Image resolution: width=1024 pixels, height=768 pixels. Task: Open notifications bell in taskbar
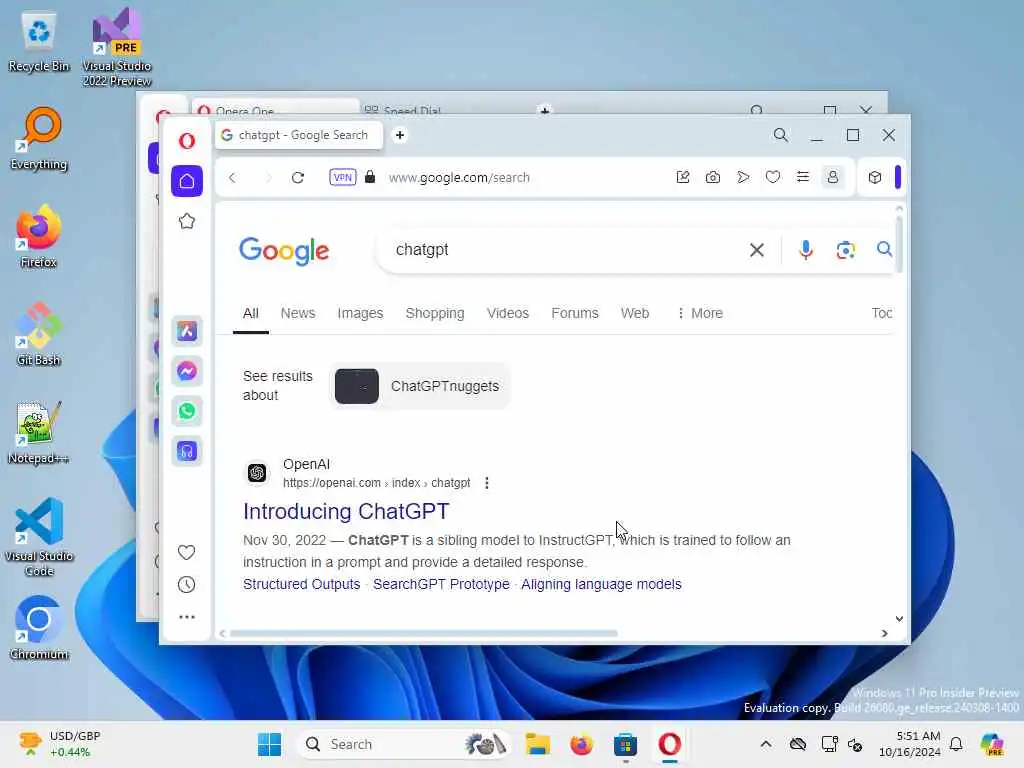click(956, 744)
